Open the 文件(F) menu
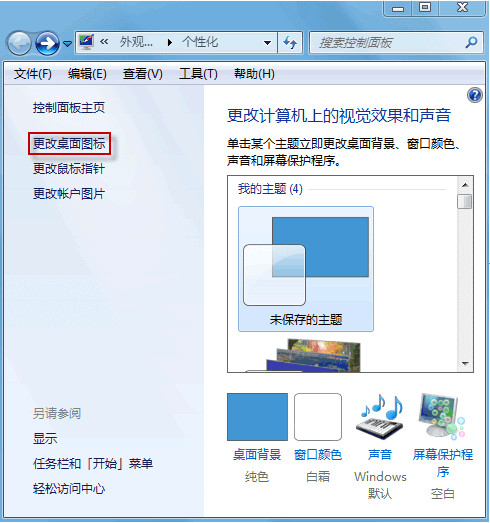The width and height of the screenshot is (490, 523). [x=33, y=74]
